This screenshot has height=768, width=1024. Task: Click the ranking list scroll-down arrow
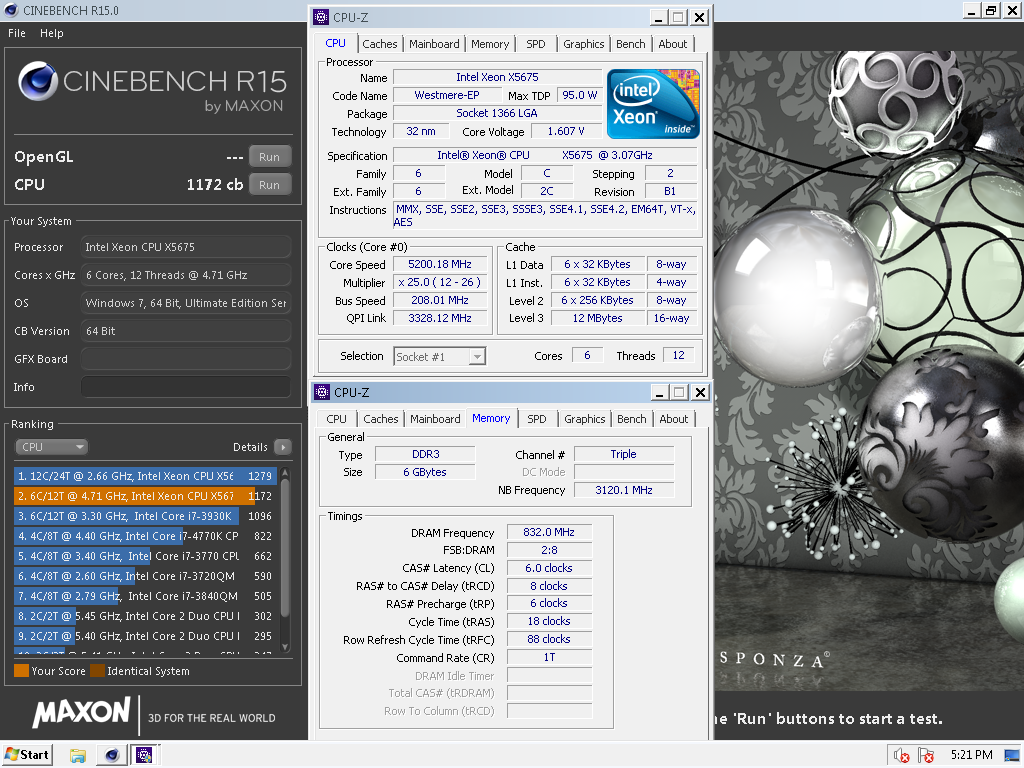pos(285,647)
